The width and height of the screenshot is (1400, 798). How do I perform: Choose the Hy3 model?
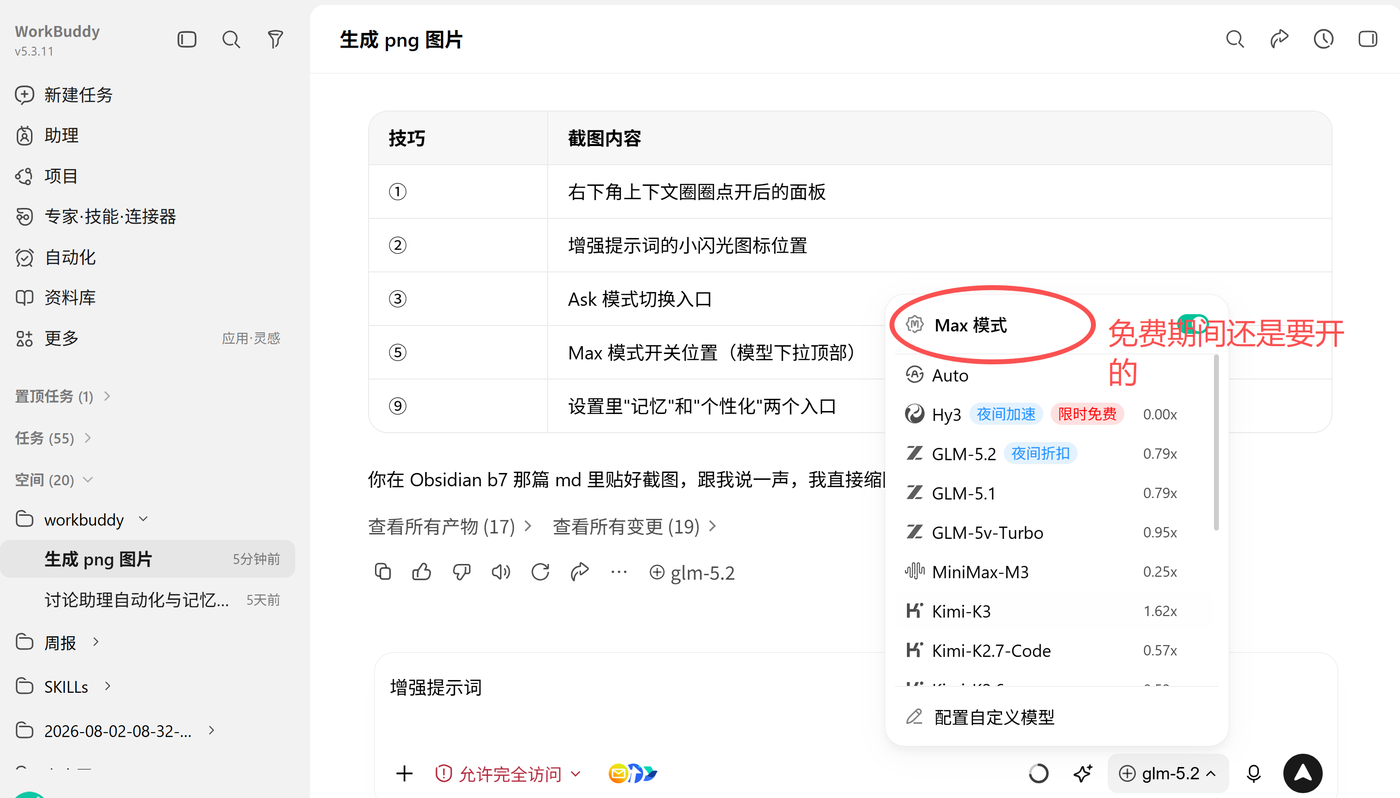coord(1049,414)
